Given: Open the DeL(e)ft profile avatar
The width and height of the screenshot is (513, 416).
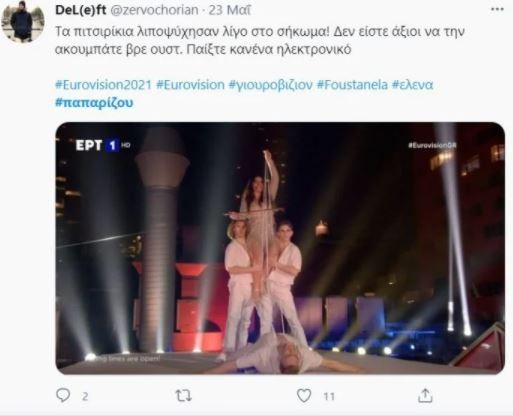Looking at the screenshot, I should pos(23,22).
